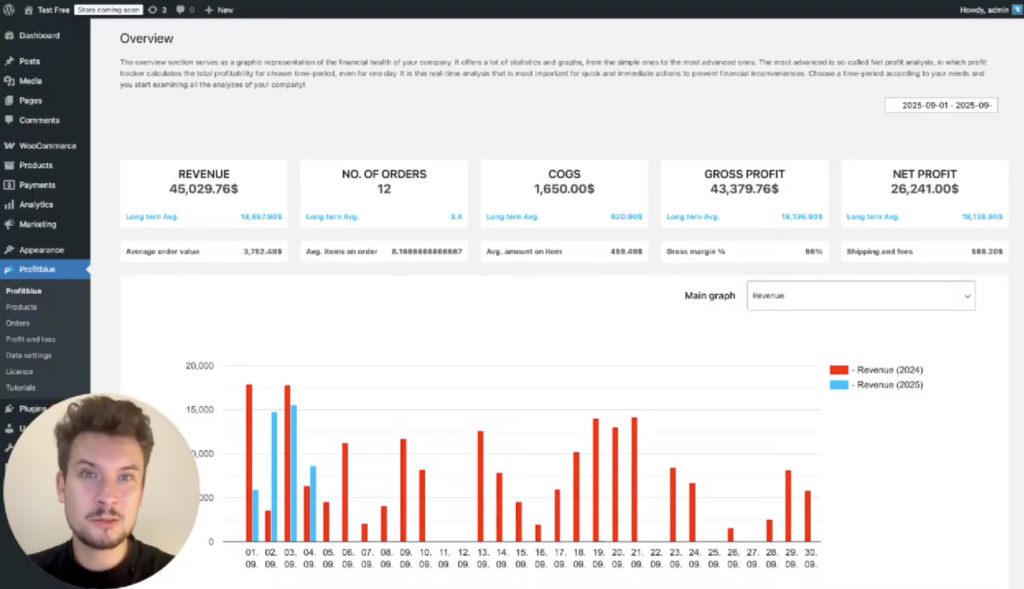Click the Store coming soon badge

108,9
